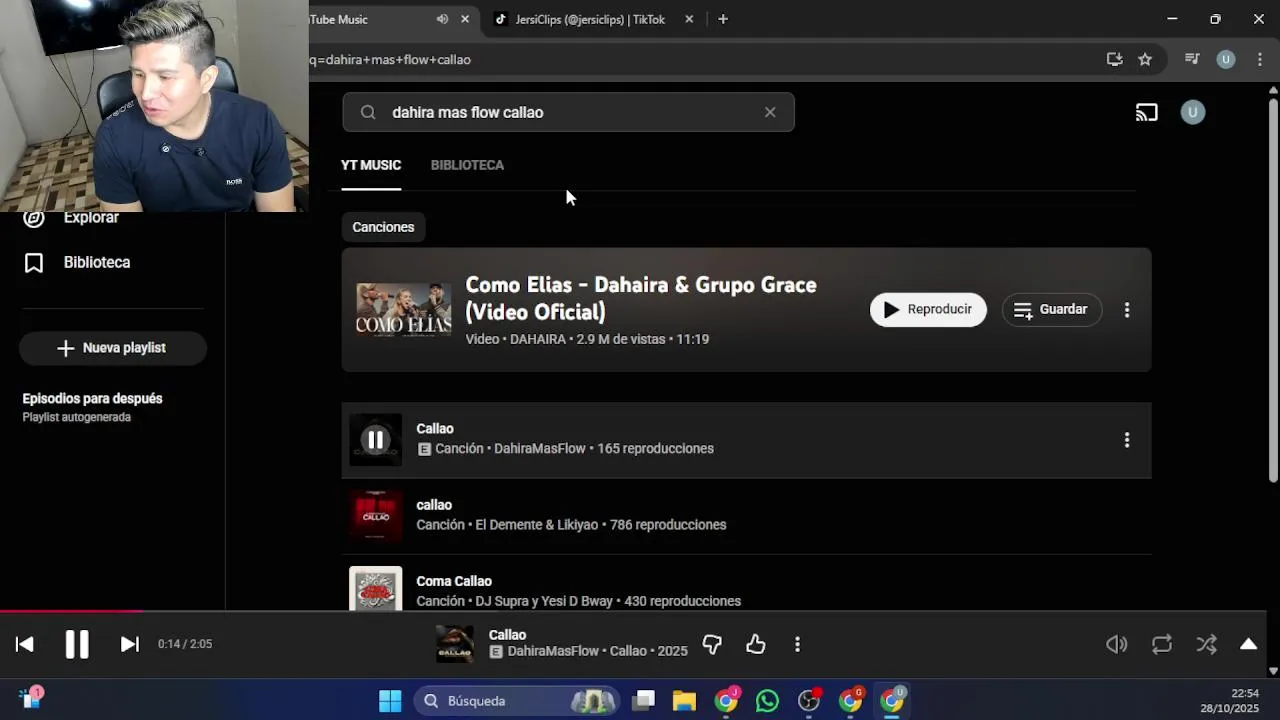The image size is (1280, 720).
Task: Open more options for Como Elias
Action: [x=1127, y=310]
